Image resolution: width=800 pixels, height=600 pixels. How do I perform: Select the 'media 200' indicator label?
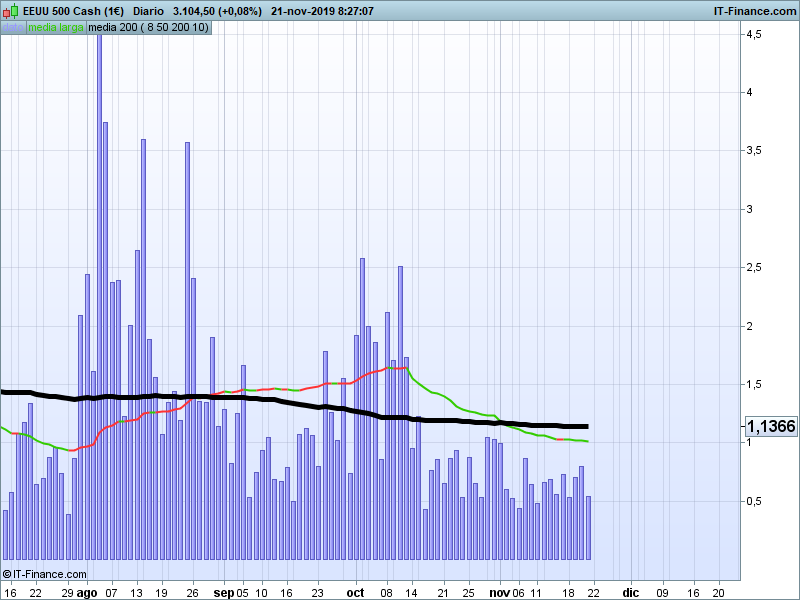click(148, 27)
